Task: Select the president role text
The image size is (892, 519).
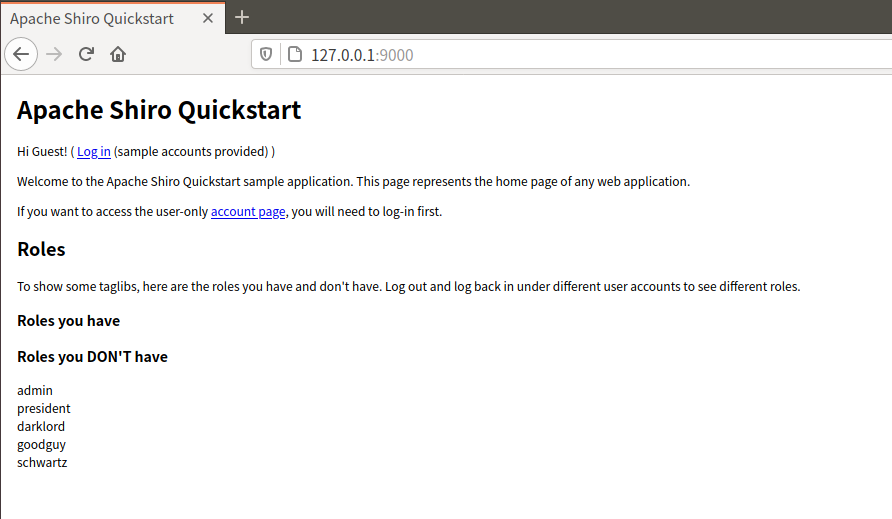Action: tap(44, 409)
